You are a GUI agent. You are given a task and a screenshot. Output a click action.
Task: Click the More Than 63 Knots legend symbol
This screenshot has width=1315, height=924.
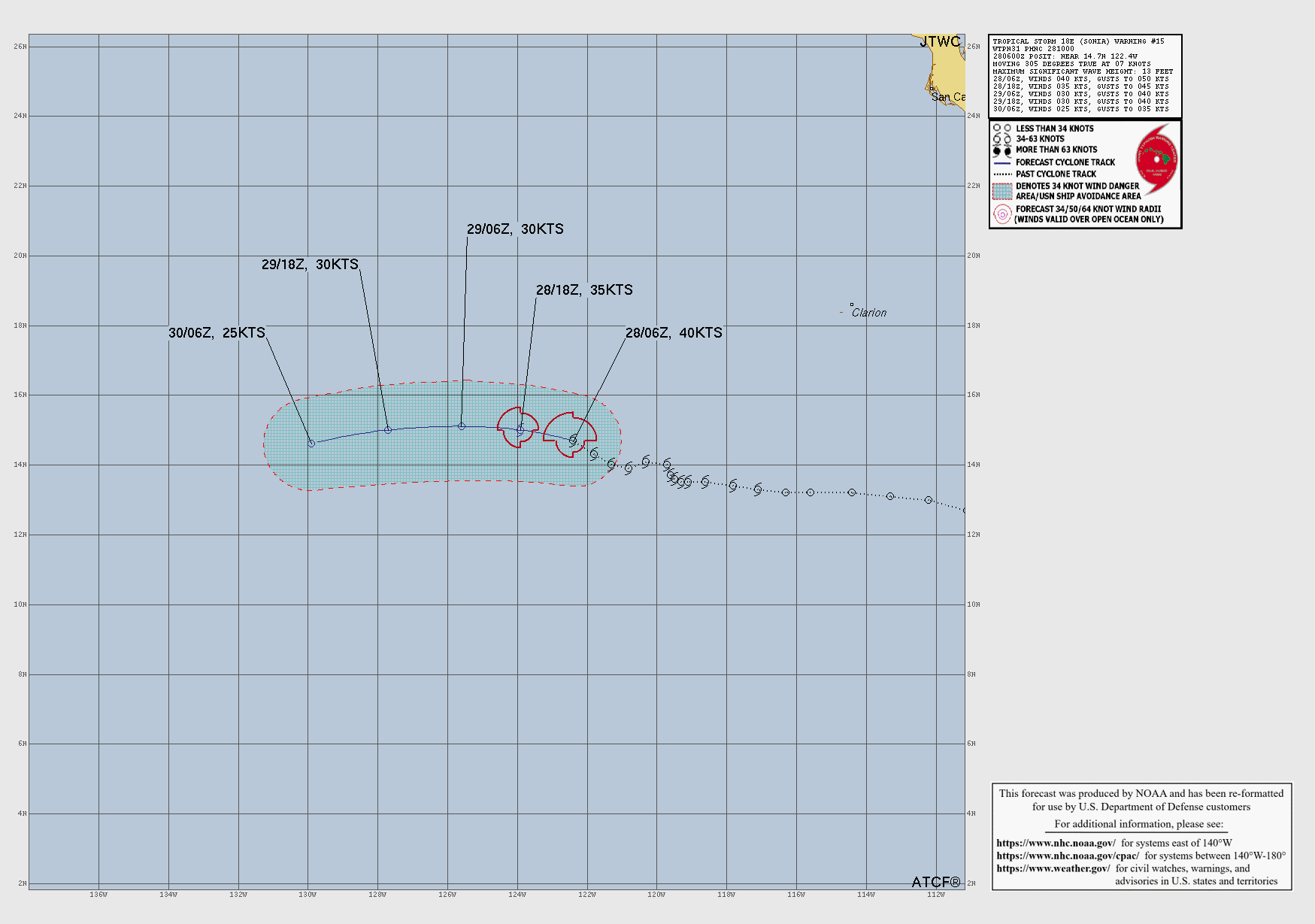click(x=1002, y=150)
